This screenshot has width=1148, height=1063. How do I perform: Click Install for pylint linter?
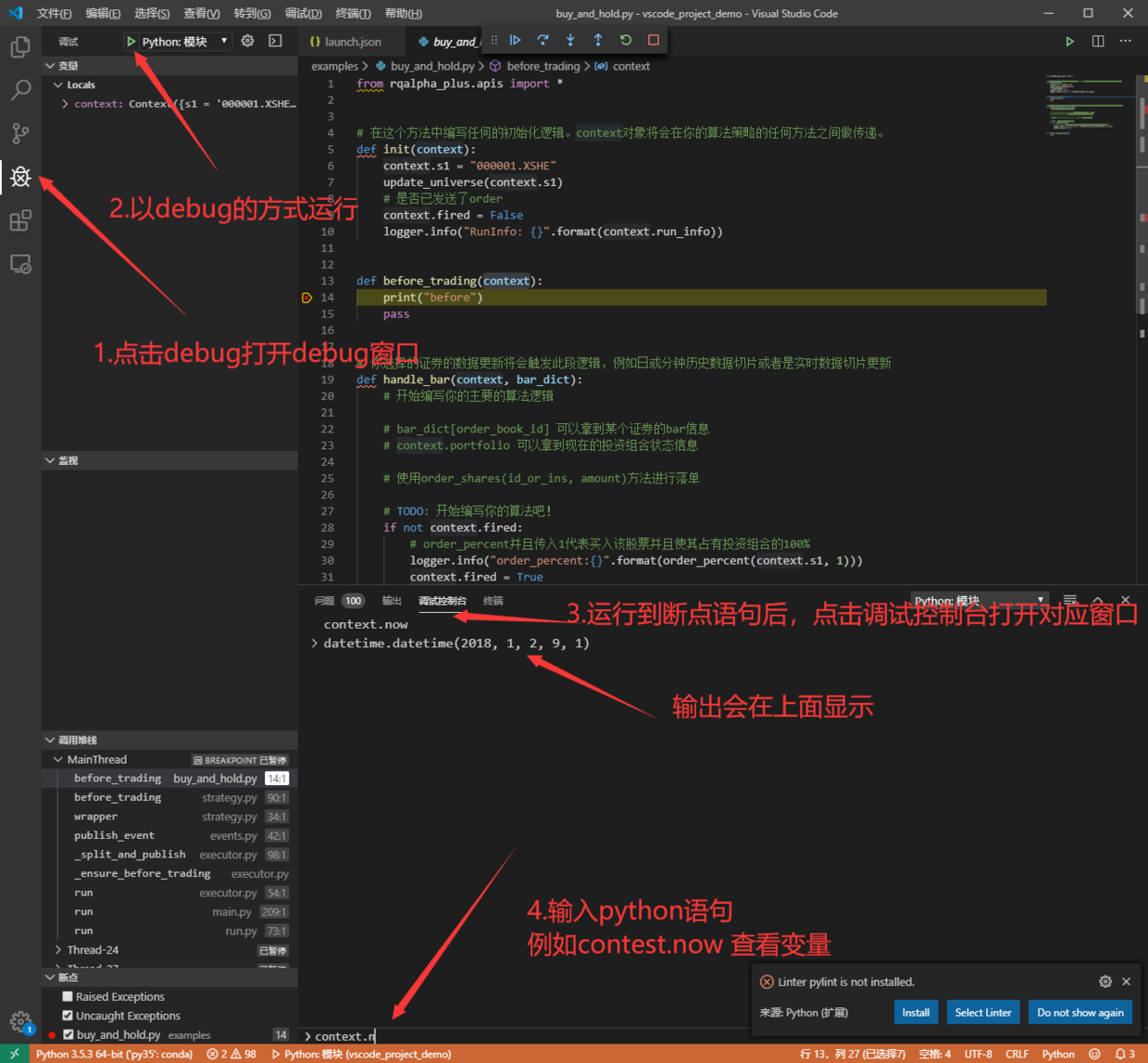[x=916, y=1012]
